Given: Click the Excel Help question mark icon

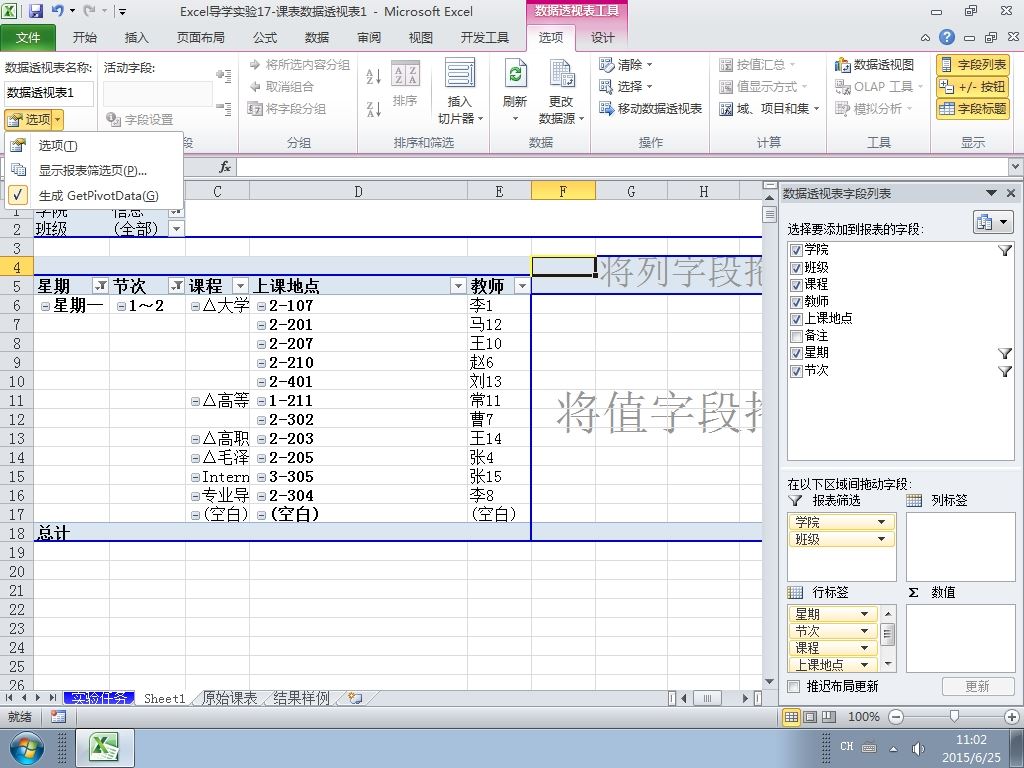Looking at the screenshot, I should (946, 37).
